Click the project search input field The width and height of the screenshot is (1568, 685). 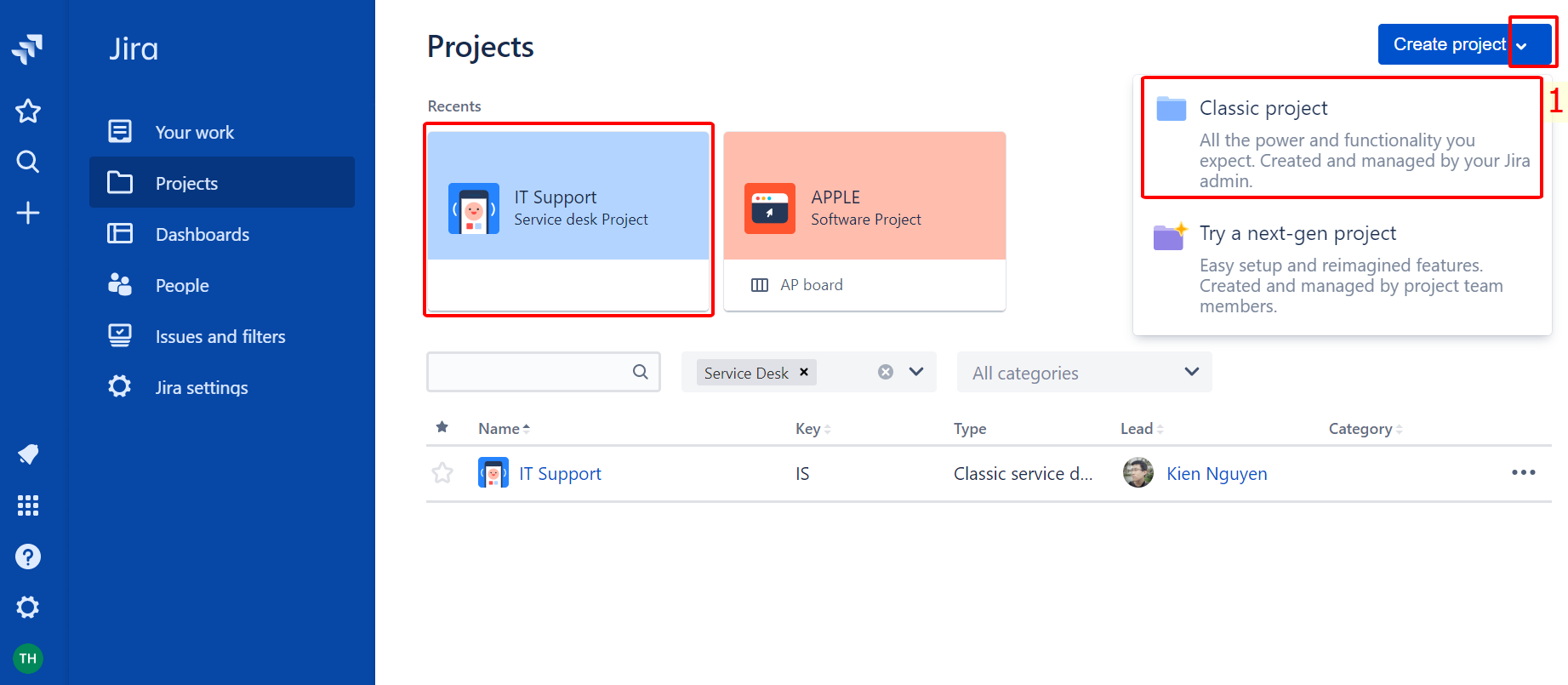click(529, 372)
